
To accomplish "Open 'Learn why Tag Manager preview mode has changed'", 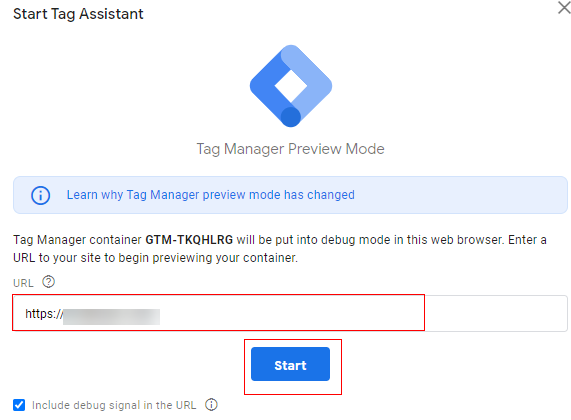I will point(210,195).
